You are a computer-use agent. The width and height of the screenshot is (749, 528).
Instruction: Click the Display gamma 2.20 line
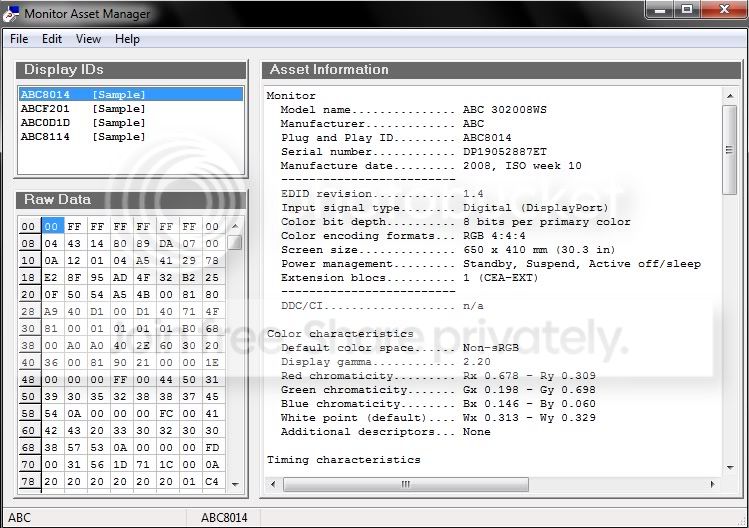click(385, 362)
